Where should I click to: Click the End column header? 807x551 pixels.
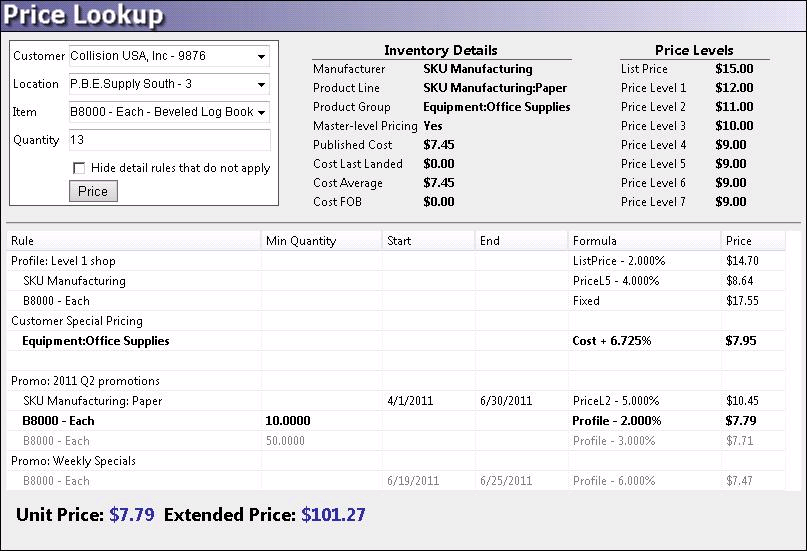point(521,241)
